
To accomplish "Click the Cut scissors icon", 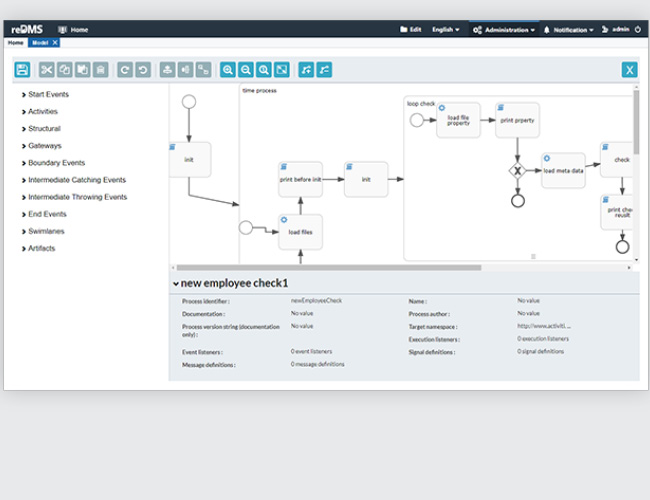I will [x=47, y=70].
